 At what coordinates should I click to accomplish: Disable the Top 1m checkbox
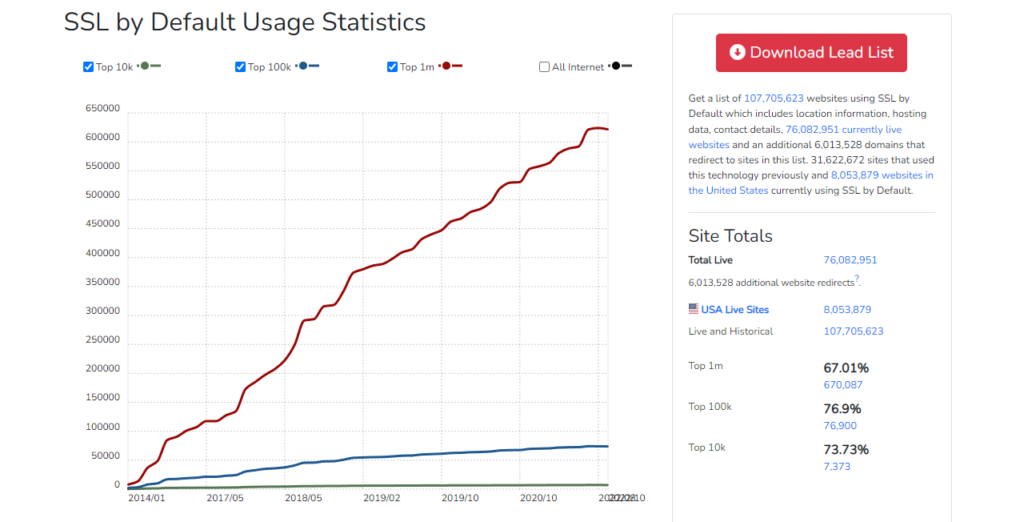[x=392, y=67]
